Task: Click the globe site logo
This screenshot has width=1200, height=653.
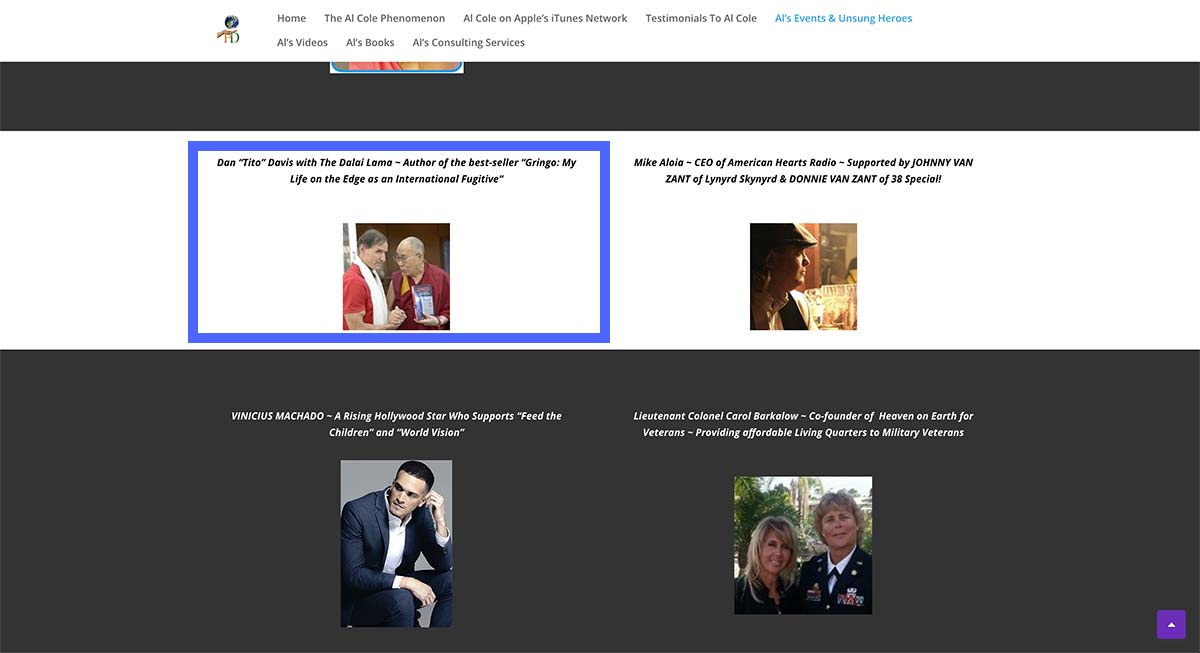Action: (x=229, y=29)
